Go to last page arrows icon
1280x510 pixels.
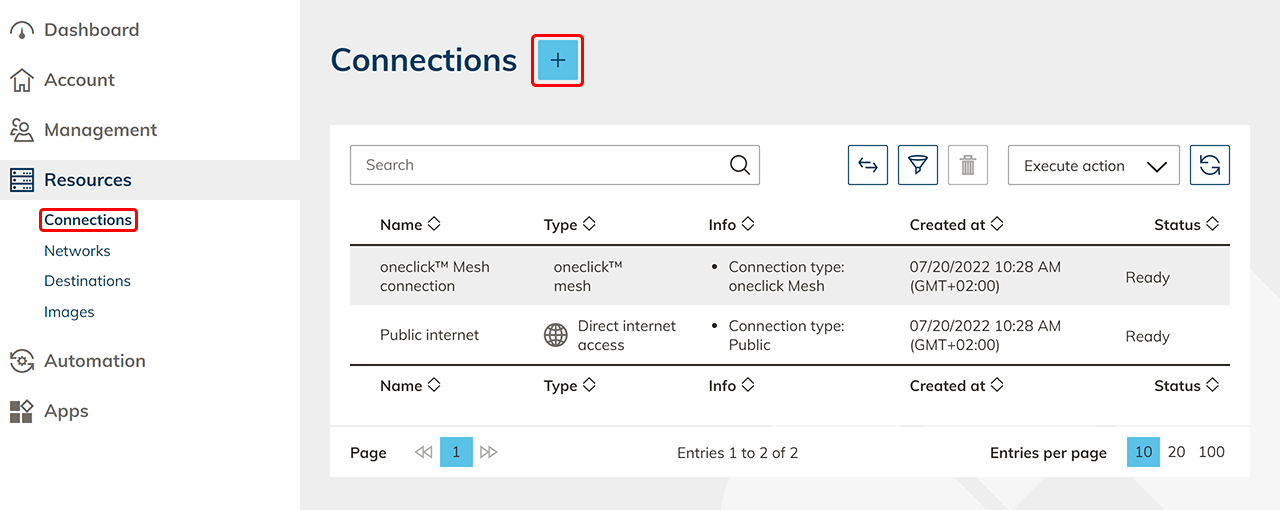click(x=488, y=453)
